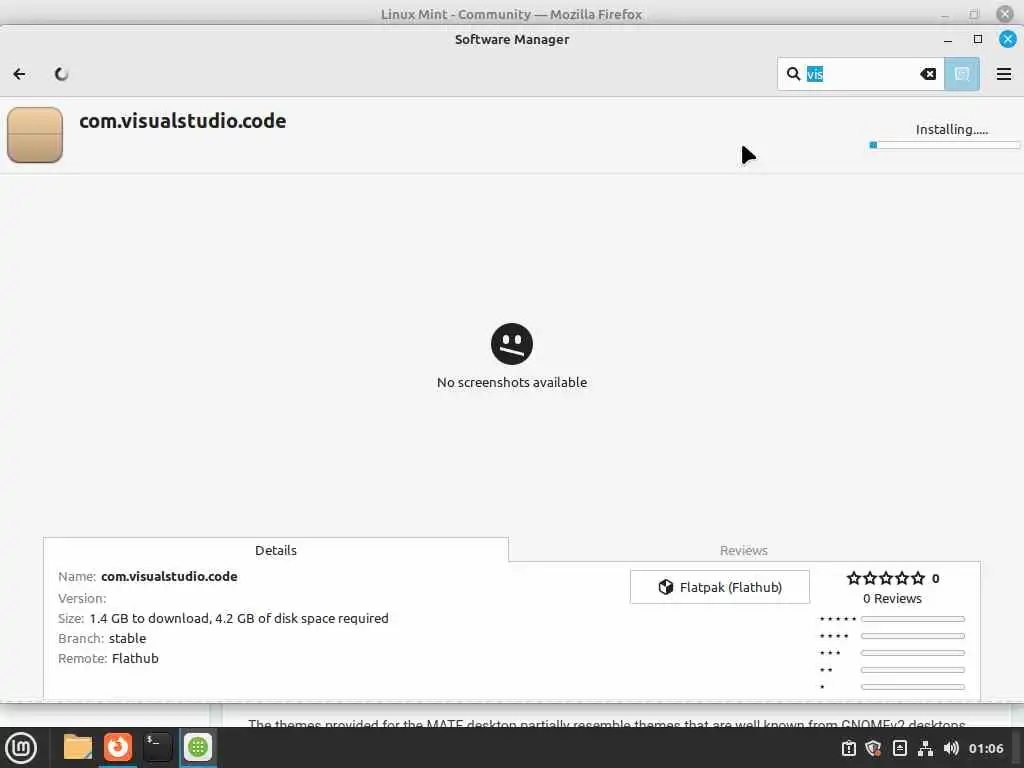Click the loading spinner in the toolbar

tap(61, 74)
